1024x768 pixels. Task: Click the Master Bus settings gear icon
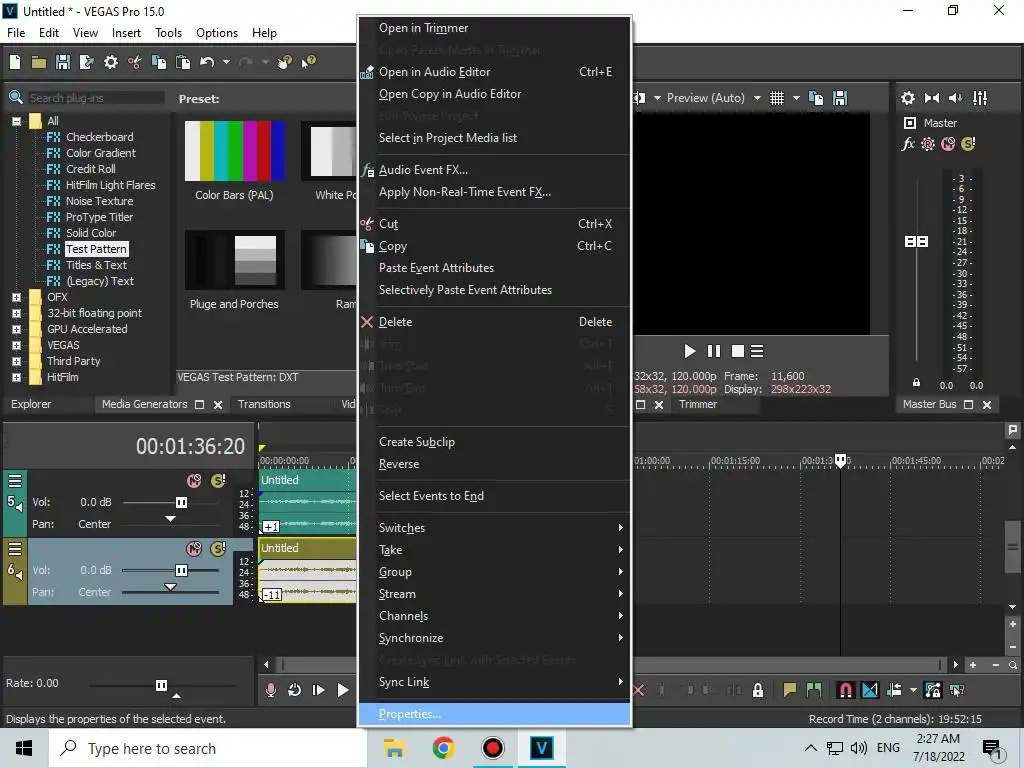[x=908, y=98]
